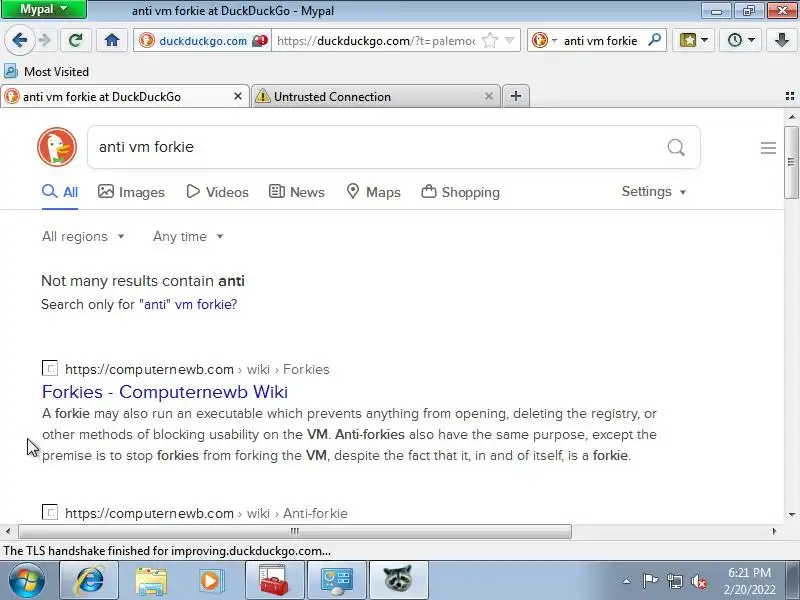Expand the Any time filter
This screenshot has height=600, width=800.
(188, 237)
